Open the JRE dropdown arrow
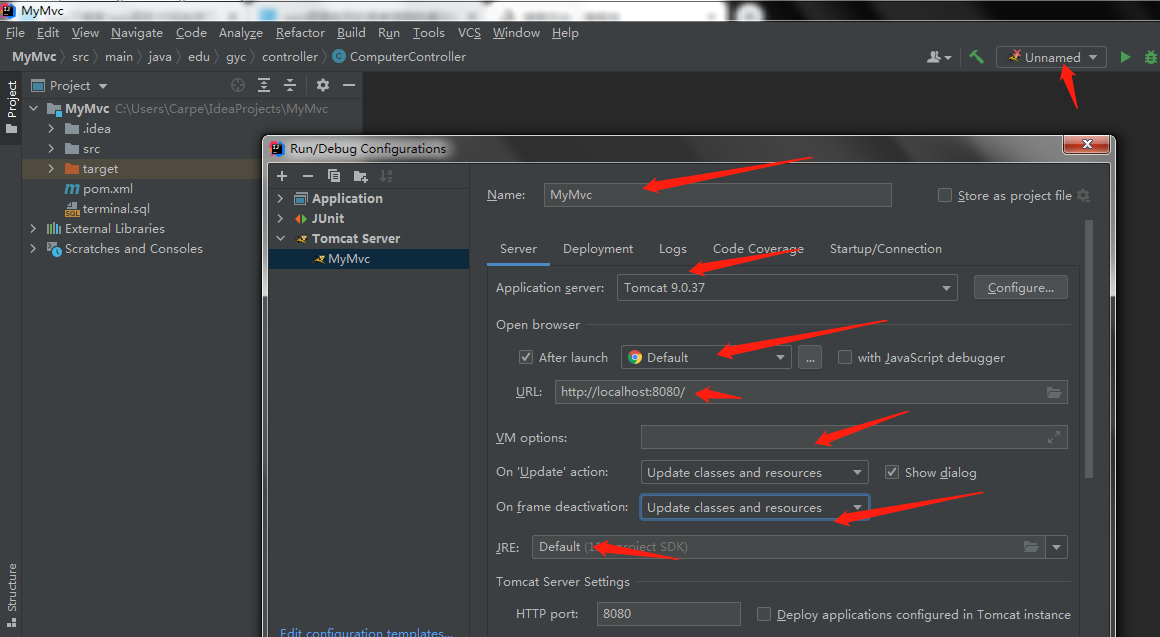Viewport: 1160px width, 637px height. [1056, 547]
